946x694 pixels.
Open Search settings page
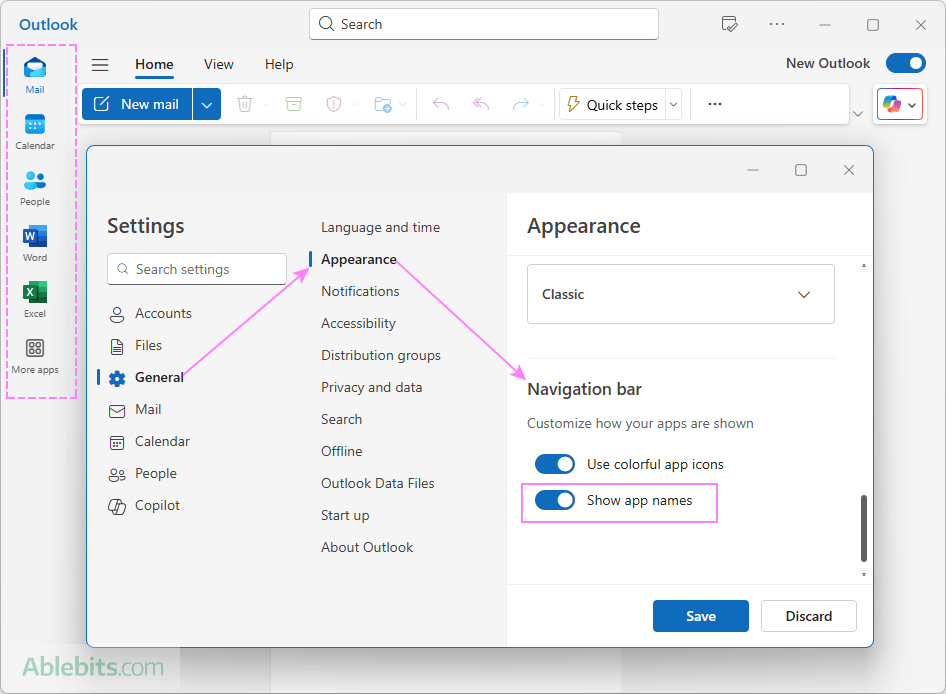[341, 419]
